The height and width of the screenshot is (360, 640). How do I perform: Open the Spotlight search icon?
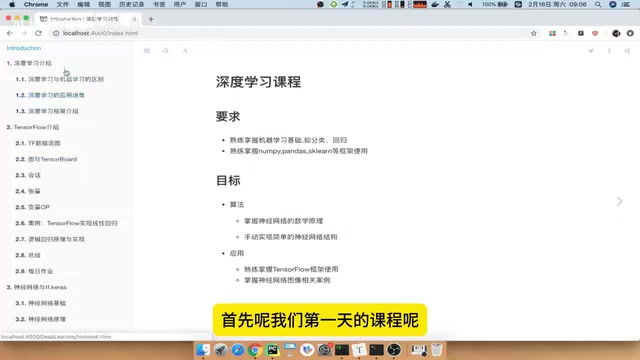pos(598,4)
